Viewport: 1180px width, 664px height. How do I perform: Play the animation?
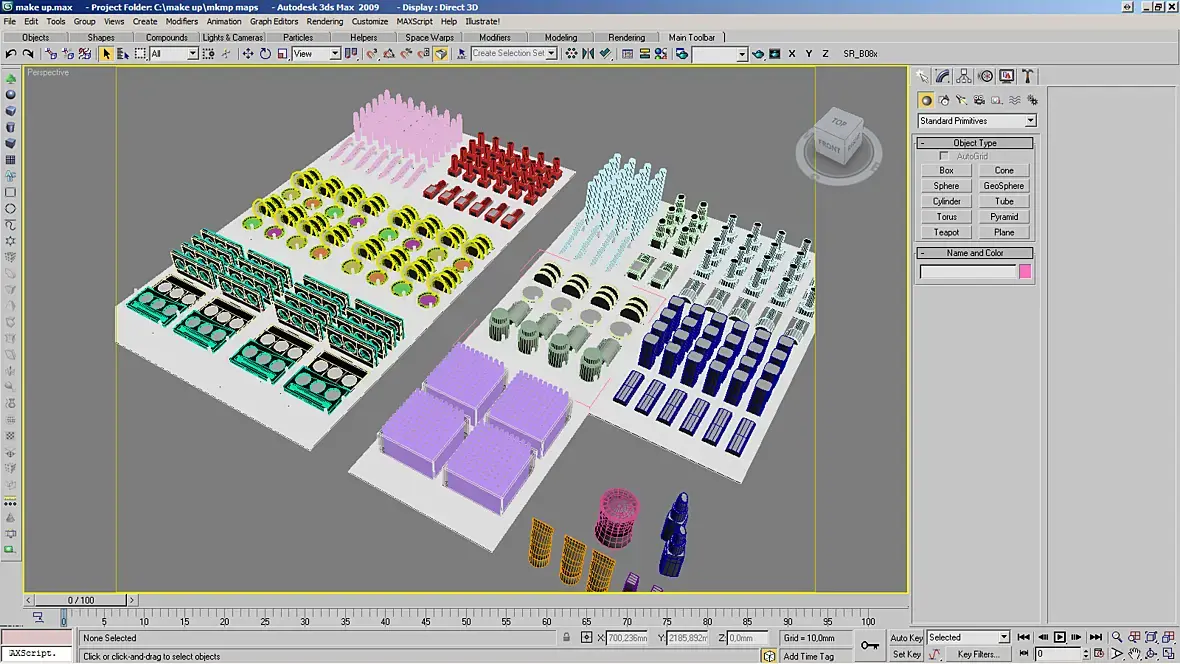(x=1060, y=637)
